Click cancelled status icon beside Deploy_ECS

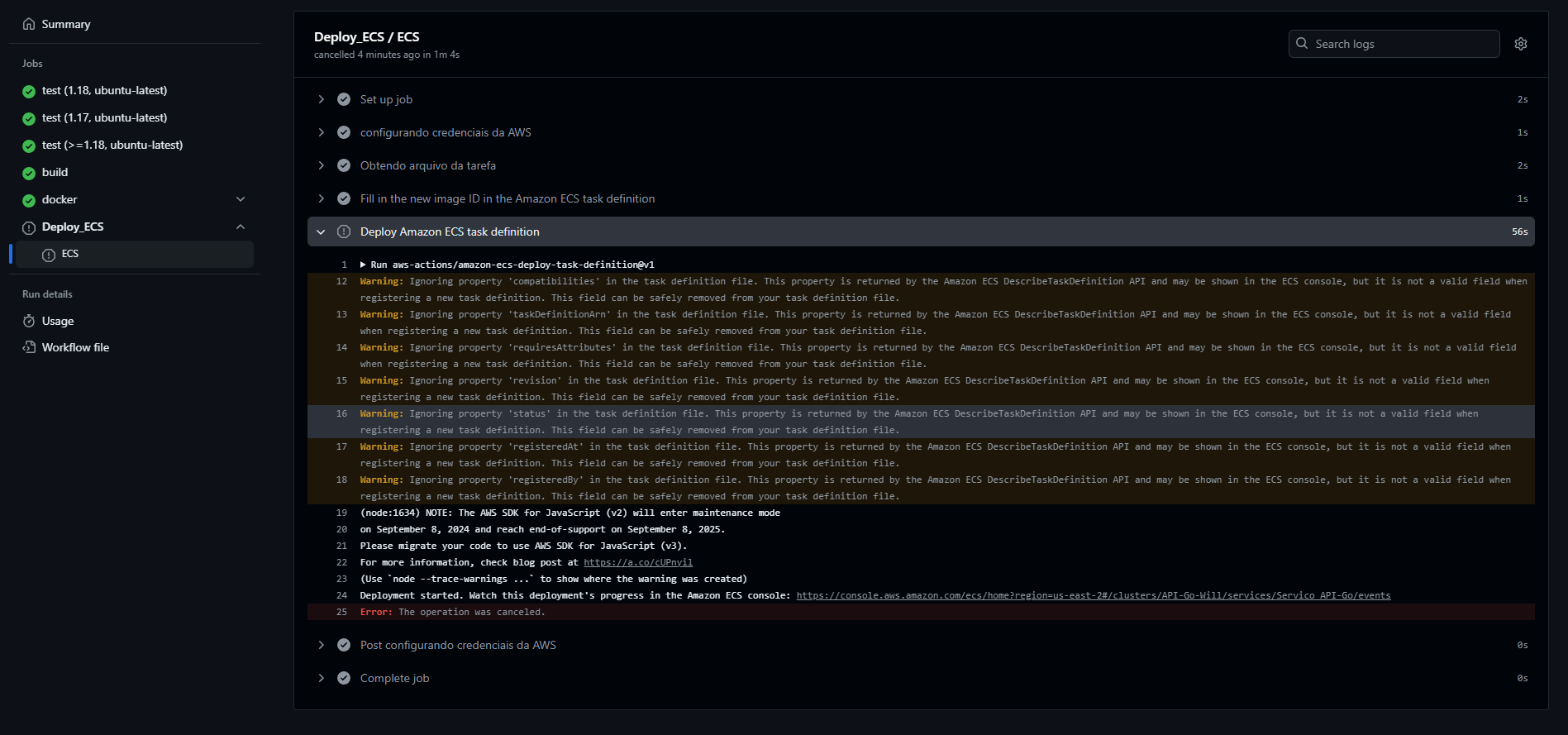29,227
